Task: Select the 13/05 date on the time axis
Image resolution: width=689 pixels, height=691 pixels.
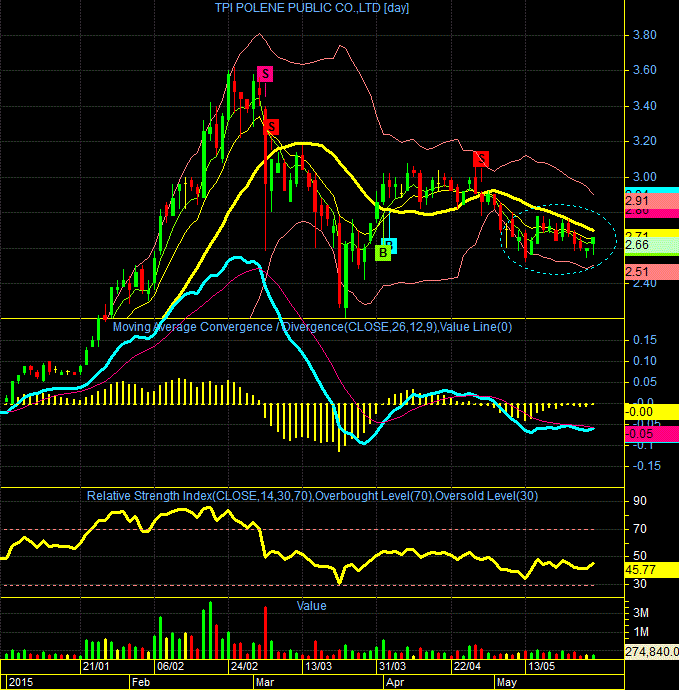Action: point(541,666)
